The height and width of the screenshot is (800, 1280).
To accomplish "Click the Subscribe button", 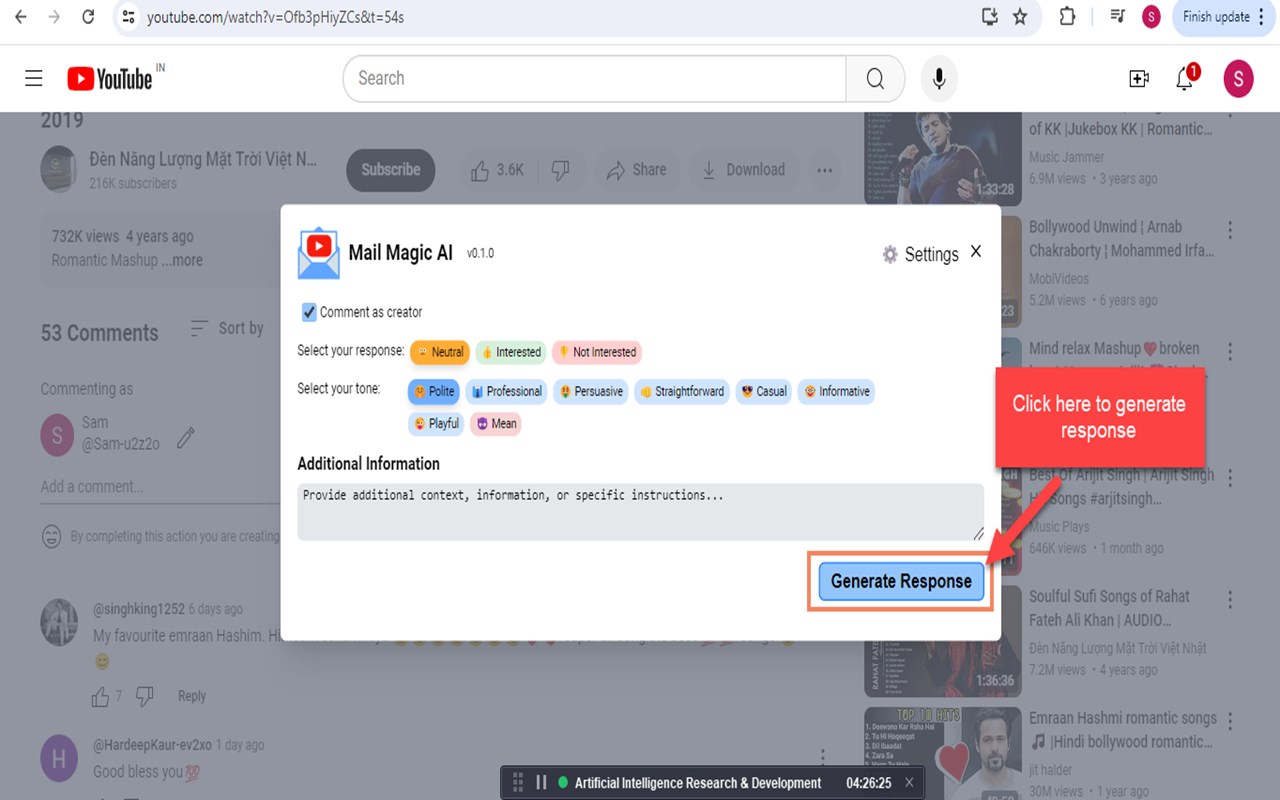I will 391,170.
